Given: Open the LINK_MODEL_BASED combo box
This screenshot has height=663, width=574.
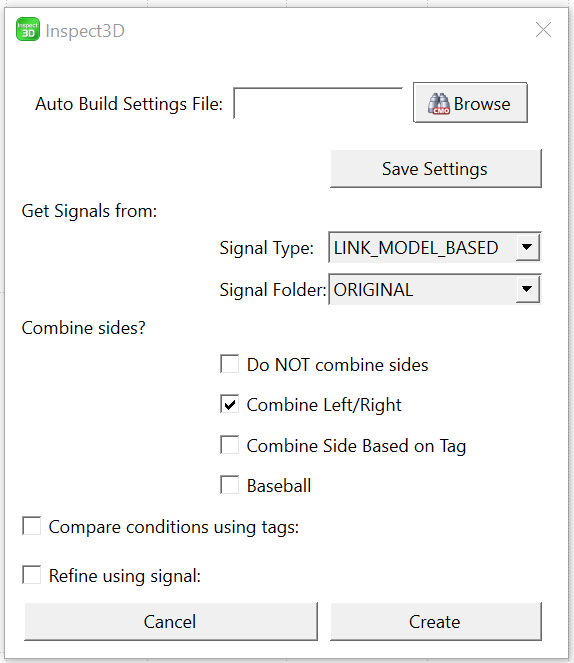Looking at the screenshot, I should (x=435, y=247).
